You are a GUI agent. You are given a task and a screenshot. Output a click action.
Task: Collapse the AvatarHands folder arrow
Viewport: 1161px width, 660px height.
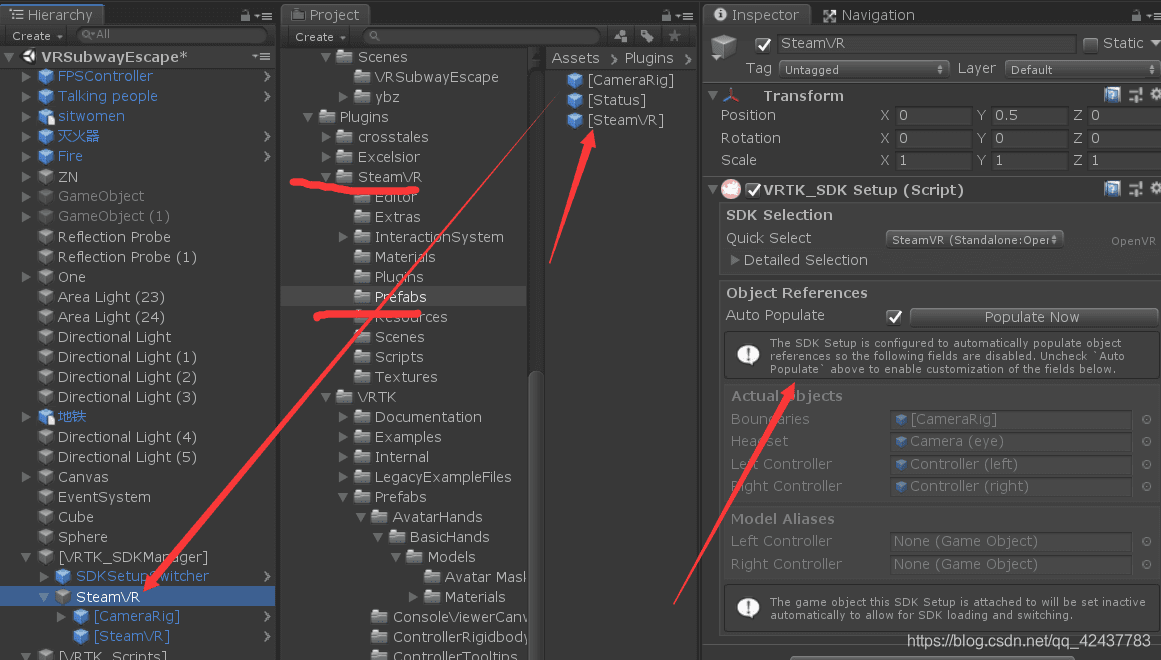[x=361, y=517]
